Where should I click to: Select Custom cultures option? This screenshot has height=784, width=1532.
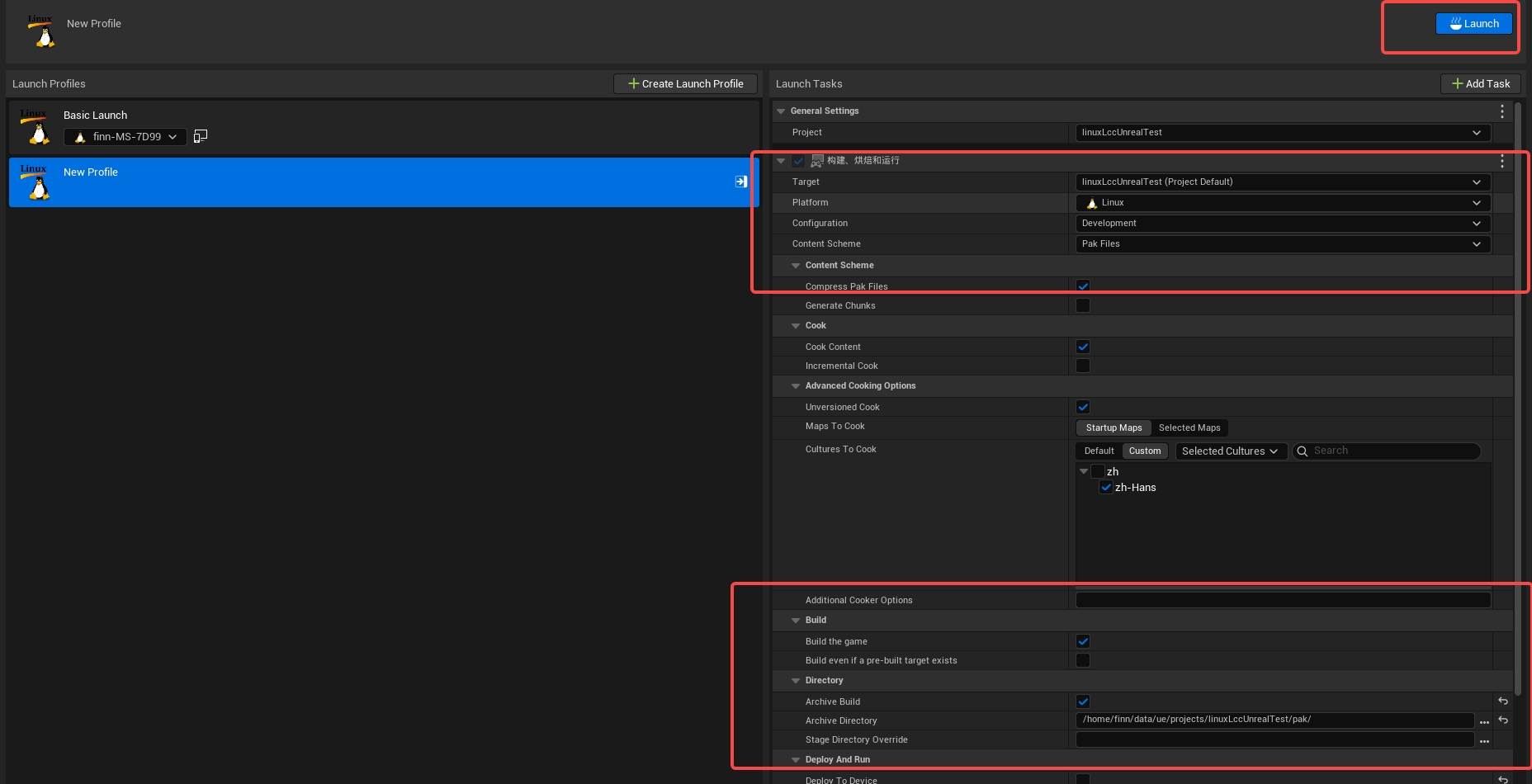(x=1145, y=451)
